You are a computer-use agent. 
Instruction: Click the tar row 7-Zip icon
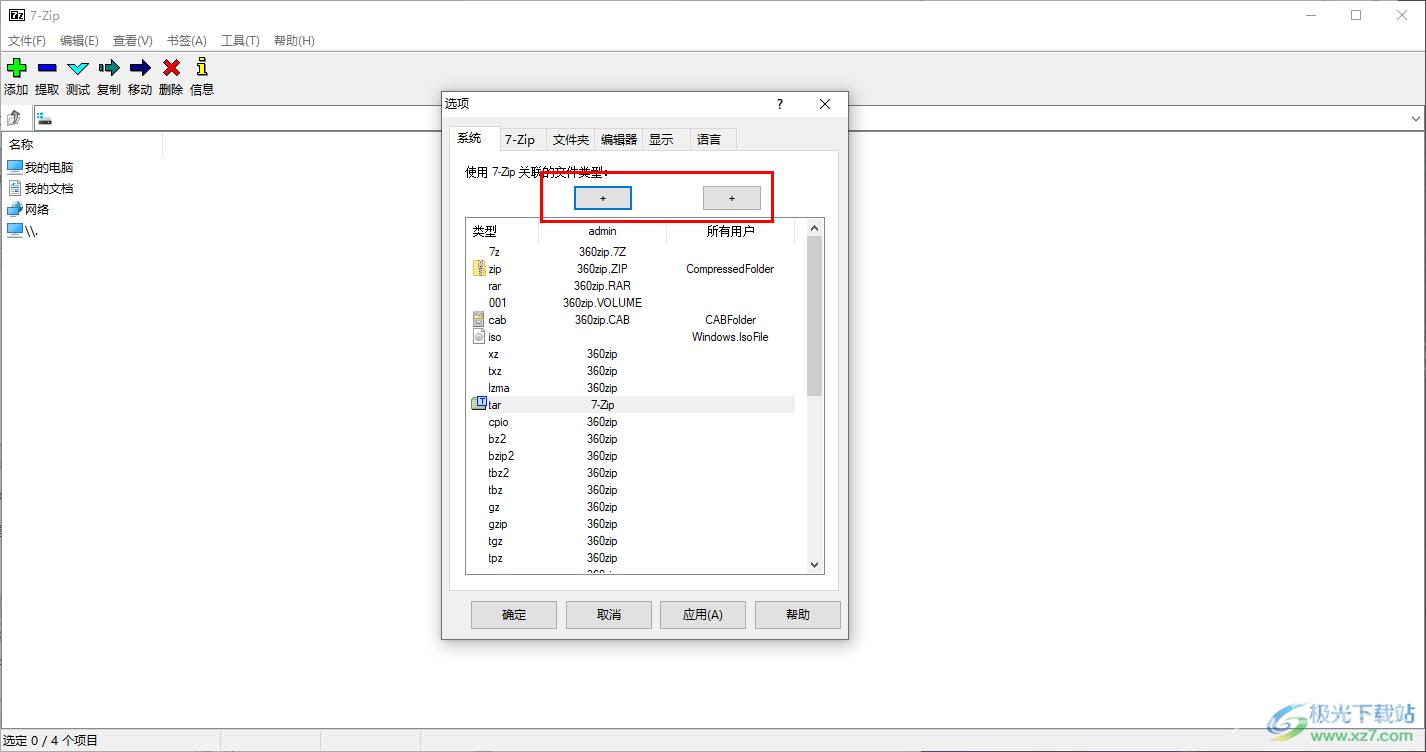[479, 404]
